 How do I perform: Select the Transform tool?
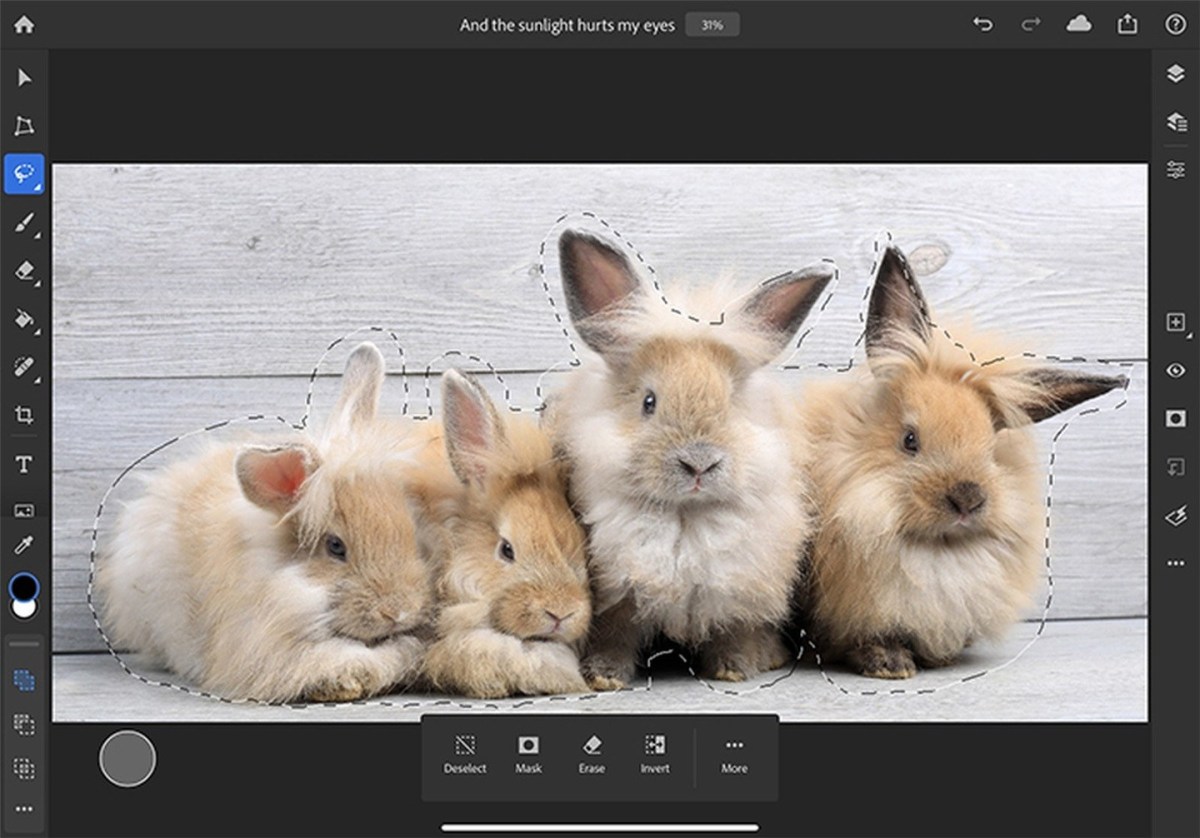[24, 126]
